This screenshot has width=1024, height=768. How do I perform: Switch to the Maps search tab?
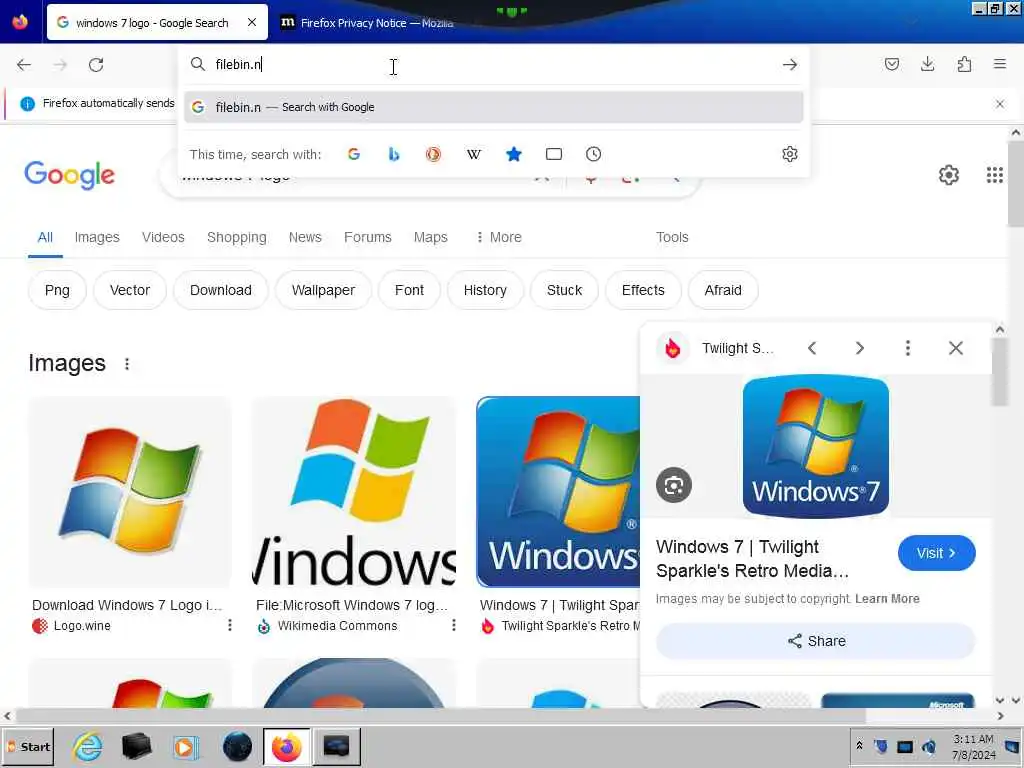tap(430, 237)
